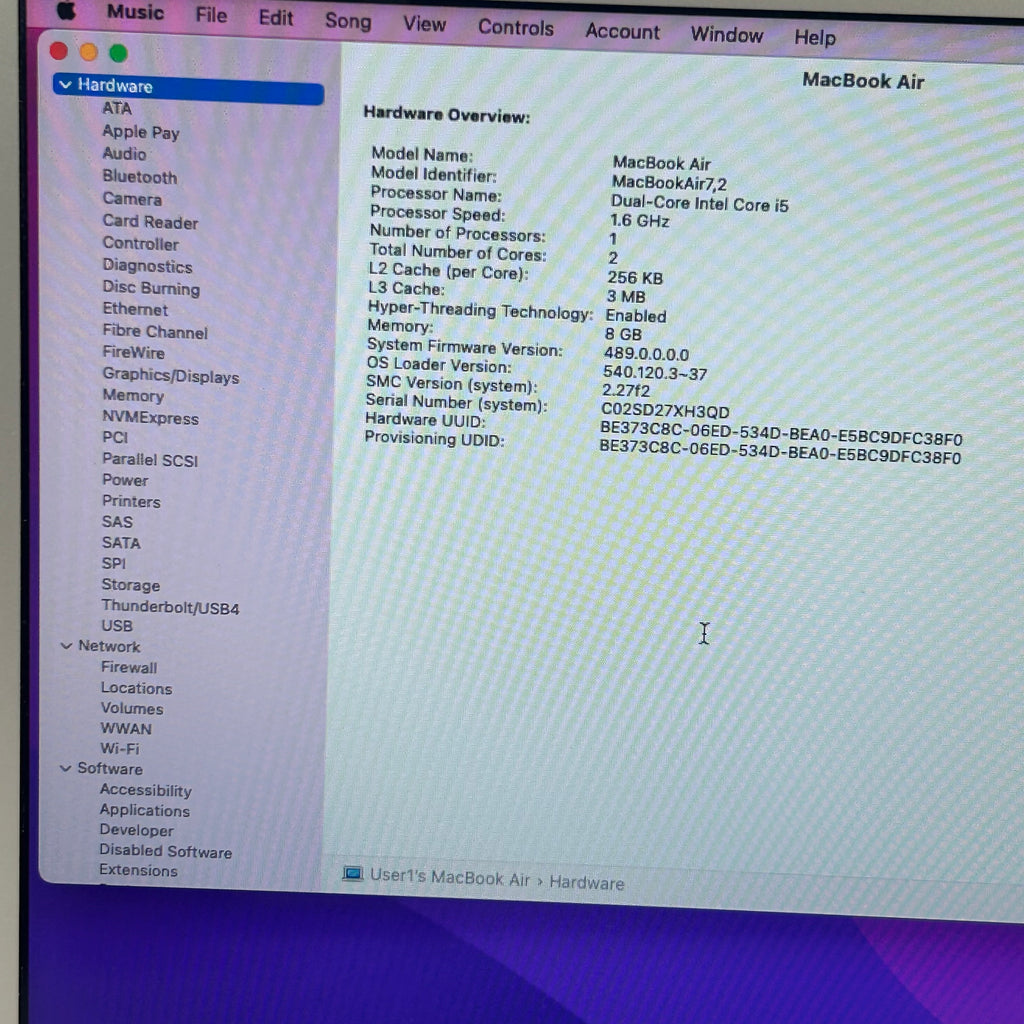The height and width of the screenshot is (1024, 1024).
Task: Click the computer icon in the path bar
Action: click(x=353, y=874)
